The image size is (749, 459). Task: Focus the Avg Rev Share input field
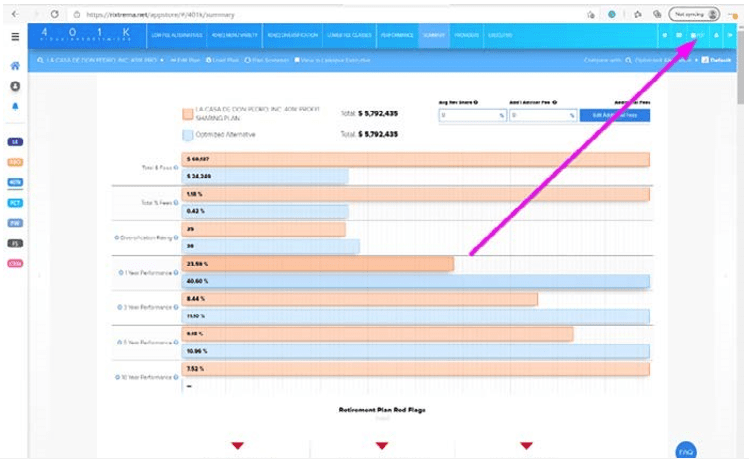470,115
